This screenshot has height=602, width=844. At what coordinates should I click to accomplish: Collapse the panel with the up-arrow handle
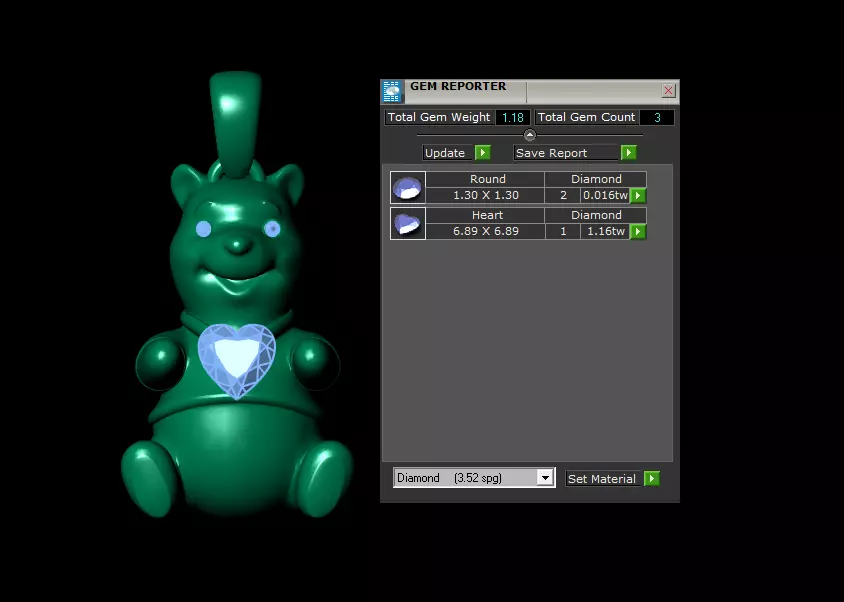click(530, 135)
